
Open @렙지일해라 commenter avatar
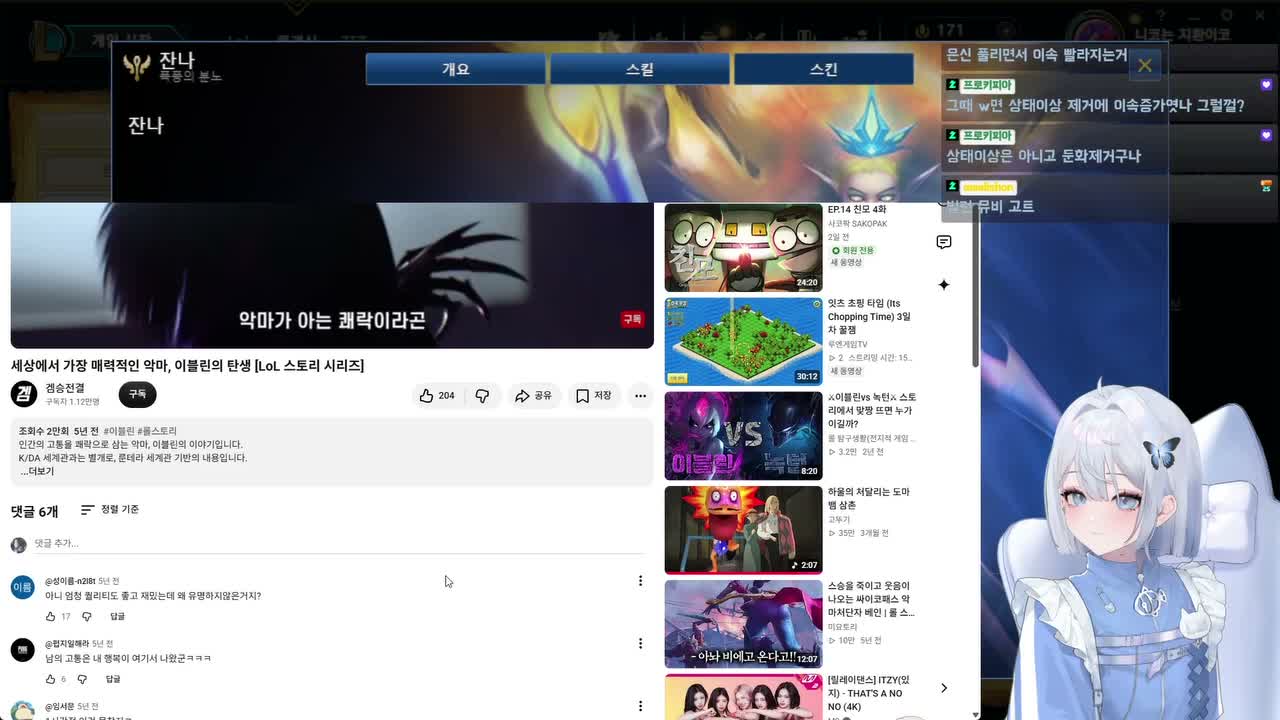point(22,650)
